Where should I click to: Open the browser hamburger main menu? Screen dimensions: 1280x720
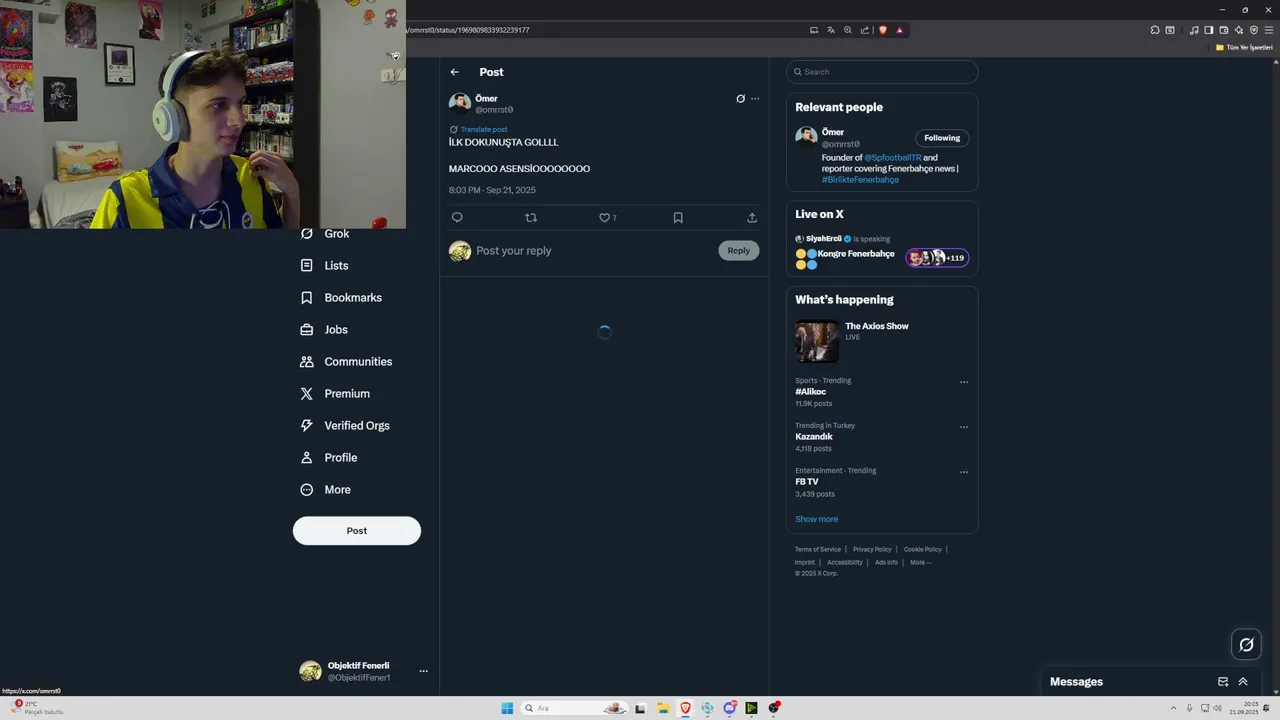pos(1269,30)
